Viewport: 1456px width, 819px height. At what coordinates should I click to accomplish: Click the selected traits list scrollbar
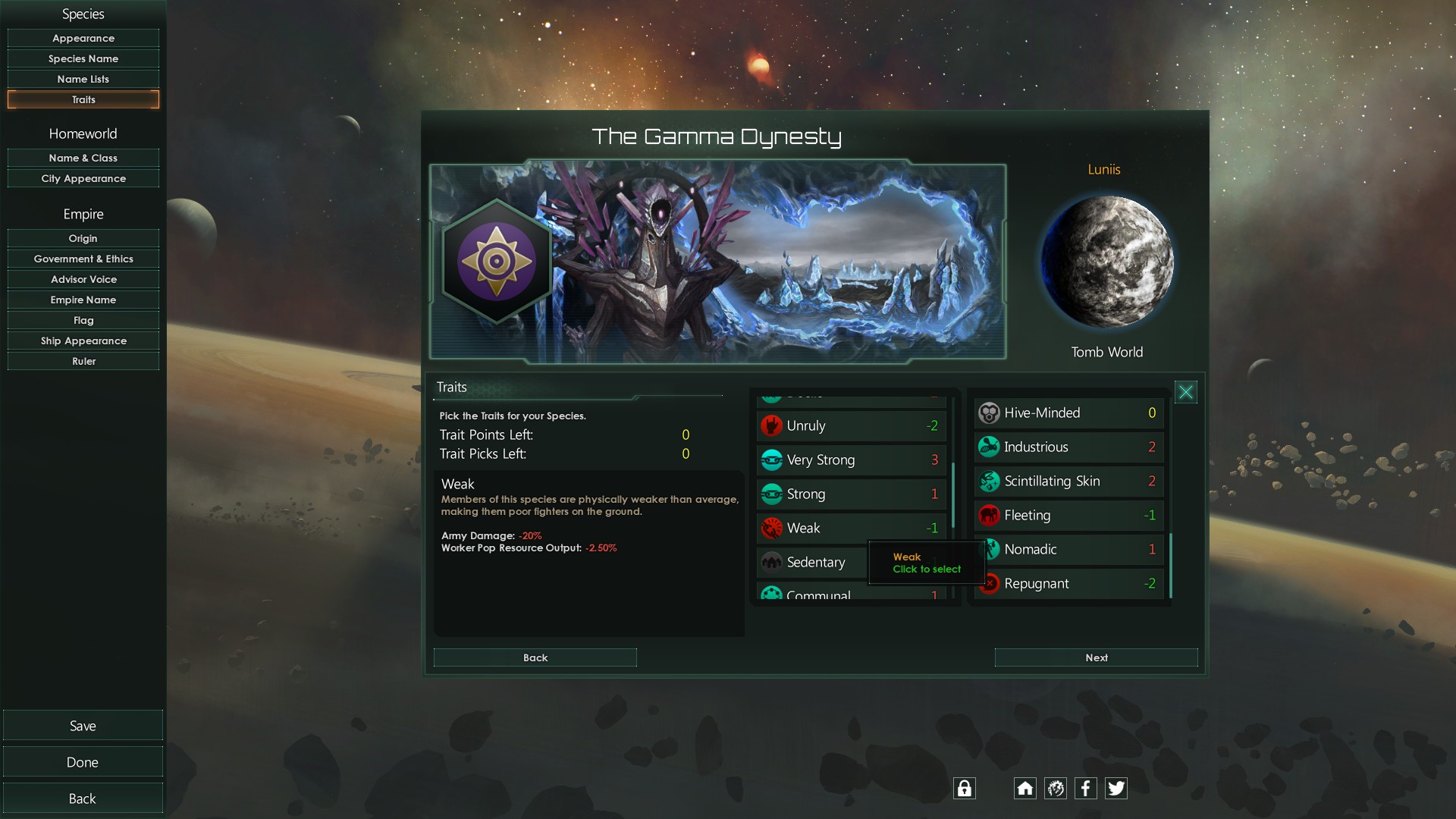[x=1171, y=566]
